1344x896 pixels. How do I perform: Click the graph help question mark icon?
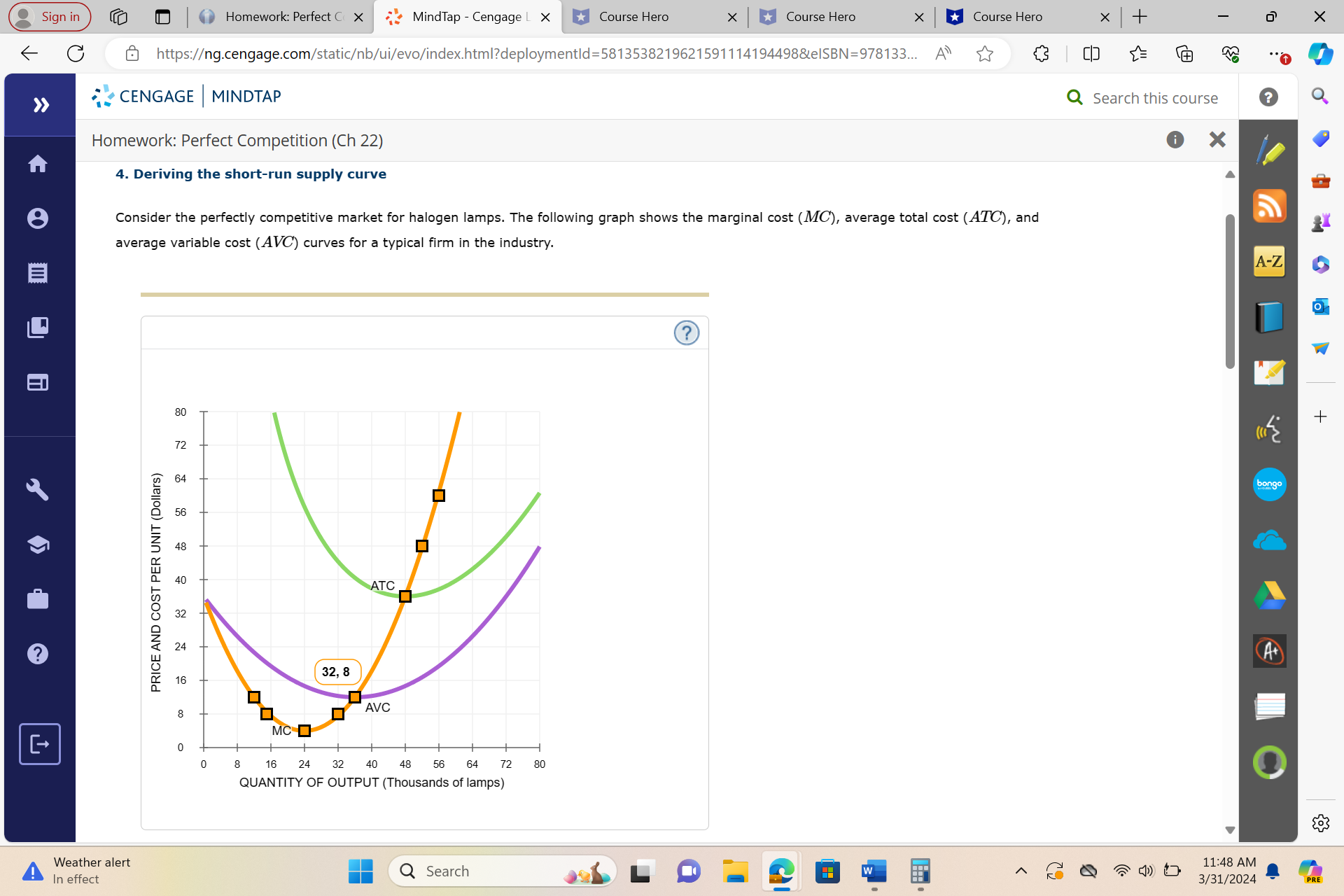coord(686,332)
